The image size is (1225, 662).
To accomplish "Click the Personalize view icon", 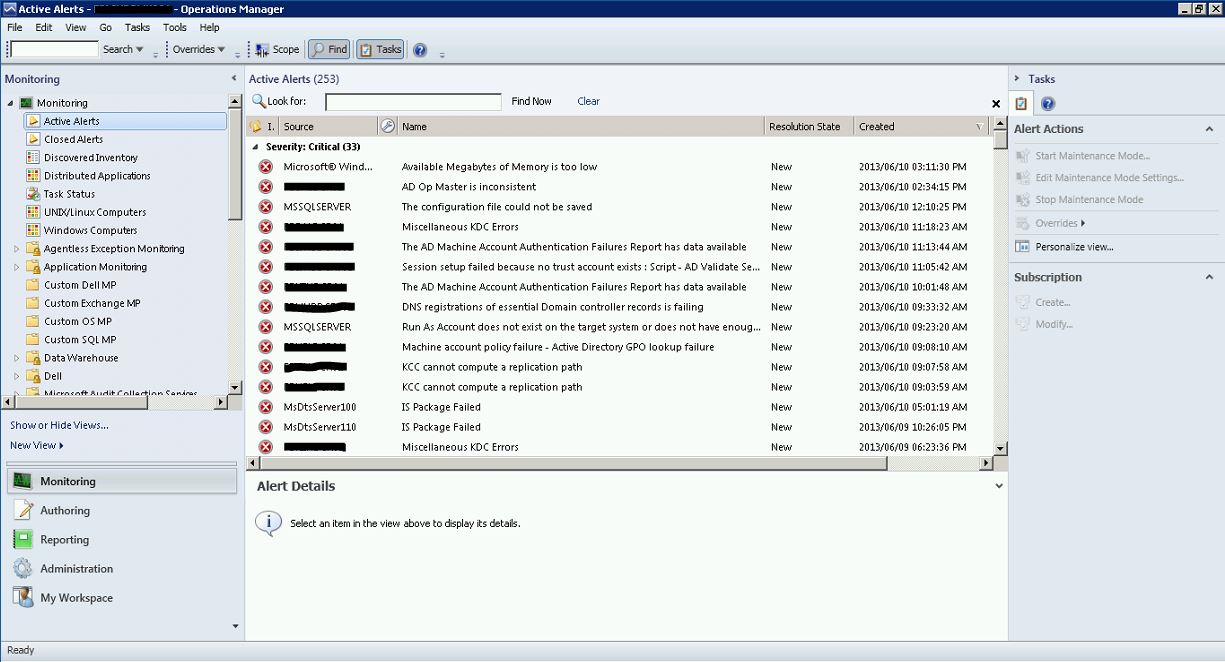I will point(1023,246).
